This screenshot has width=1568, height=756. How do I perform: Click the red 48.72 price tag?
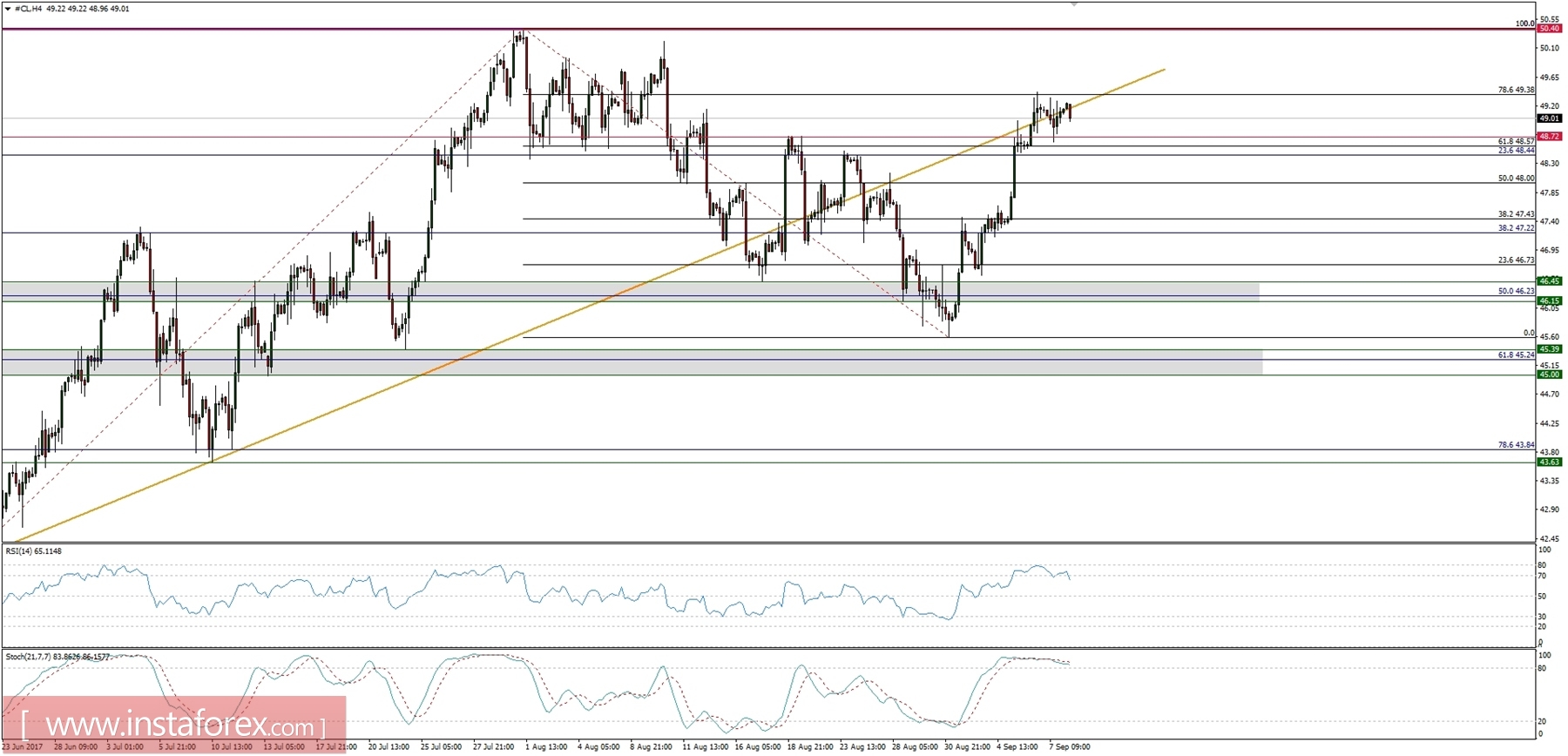click(1550, 137)
